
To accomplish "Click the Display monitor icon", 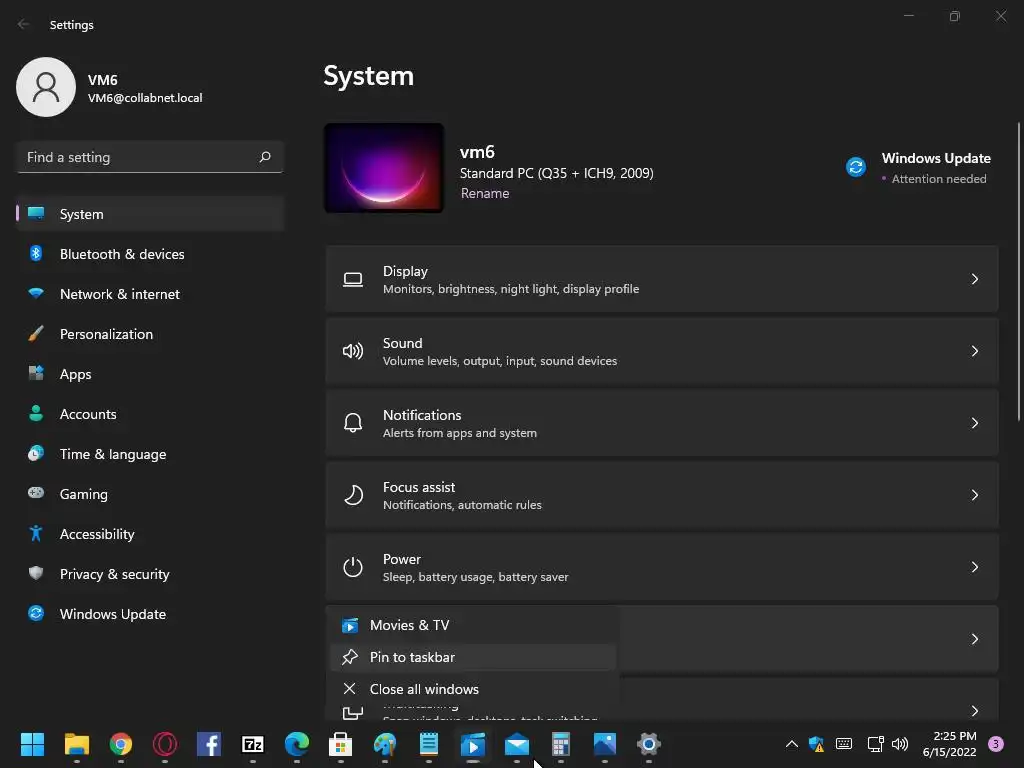I will pyautogui.click(x=353, y=280).
